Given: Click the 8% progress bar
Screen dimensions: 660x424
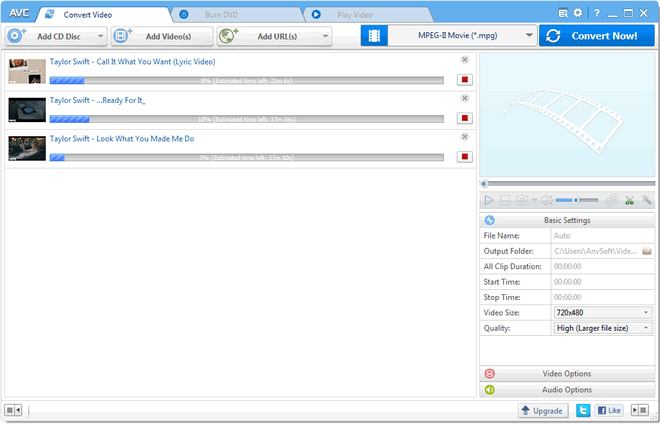Looking at the screenshot, I should point(247,80).
